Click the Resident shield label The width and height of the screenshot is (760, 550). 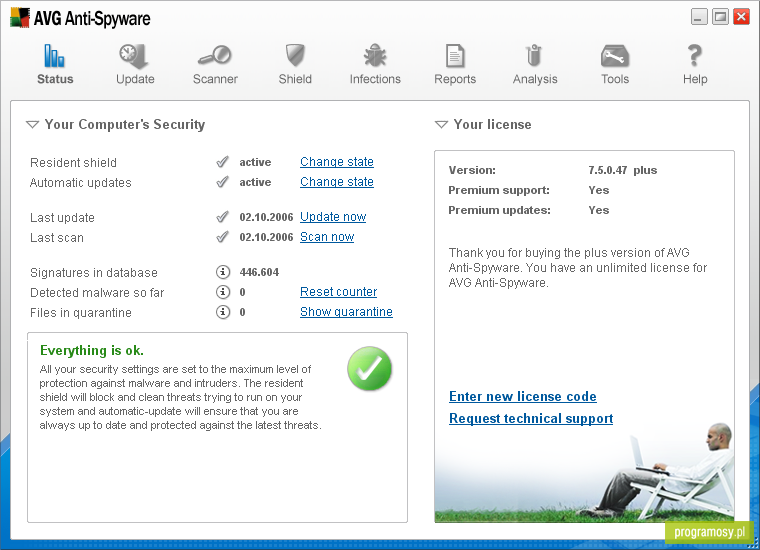point(73,162)
